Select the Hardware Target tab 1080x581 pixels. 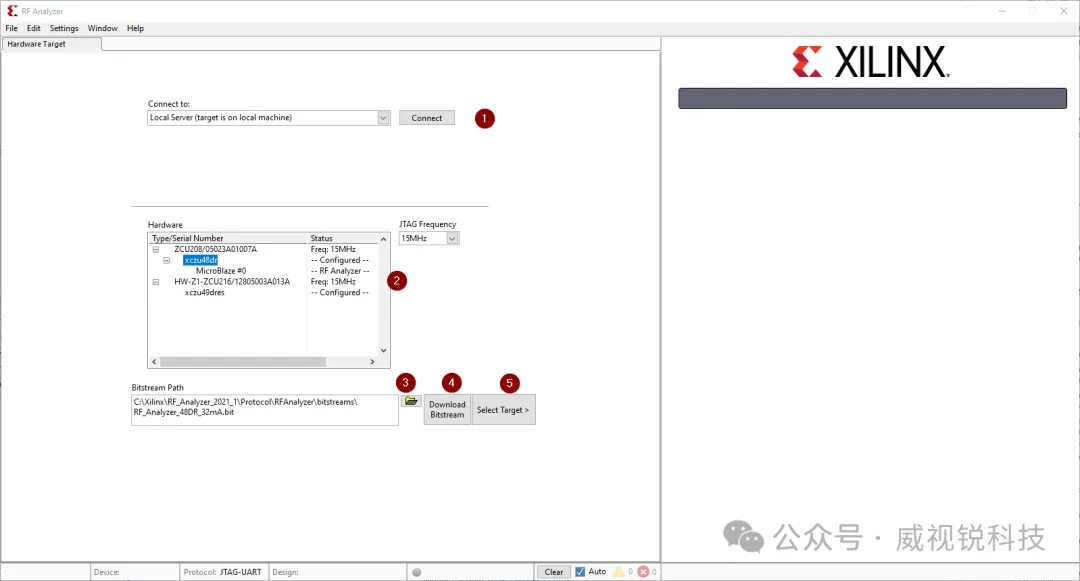[x=37, y=44]
